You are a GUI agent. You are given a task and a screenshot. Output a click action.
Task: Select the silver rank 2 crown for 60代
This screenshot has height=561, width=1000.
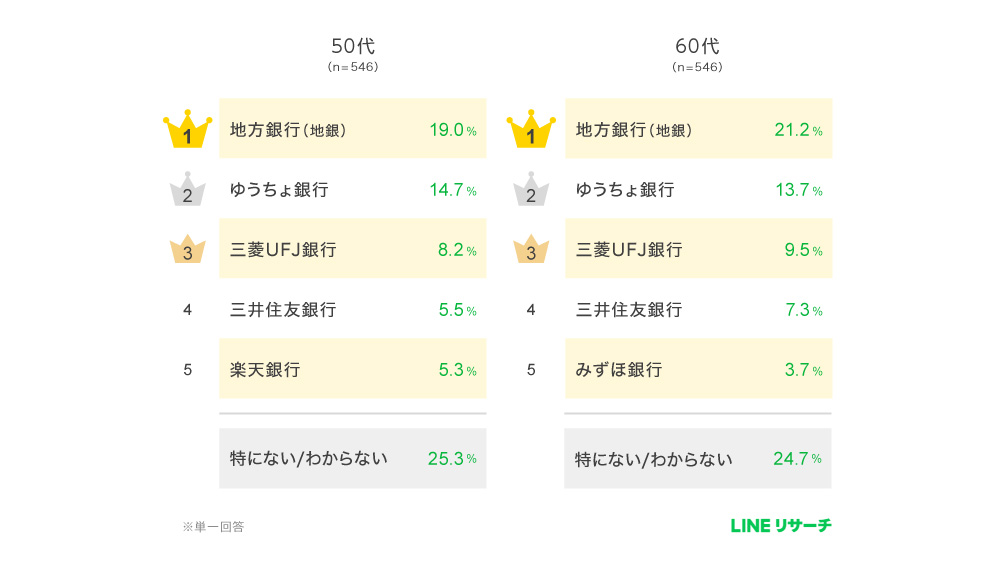[x=531, y=191]
